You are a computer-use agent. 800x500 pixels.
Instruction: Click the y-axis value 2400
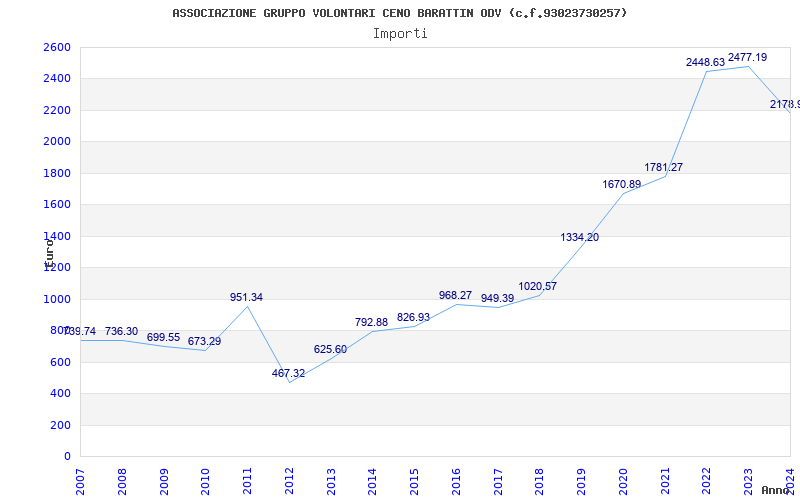click(x=57, y=79)
